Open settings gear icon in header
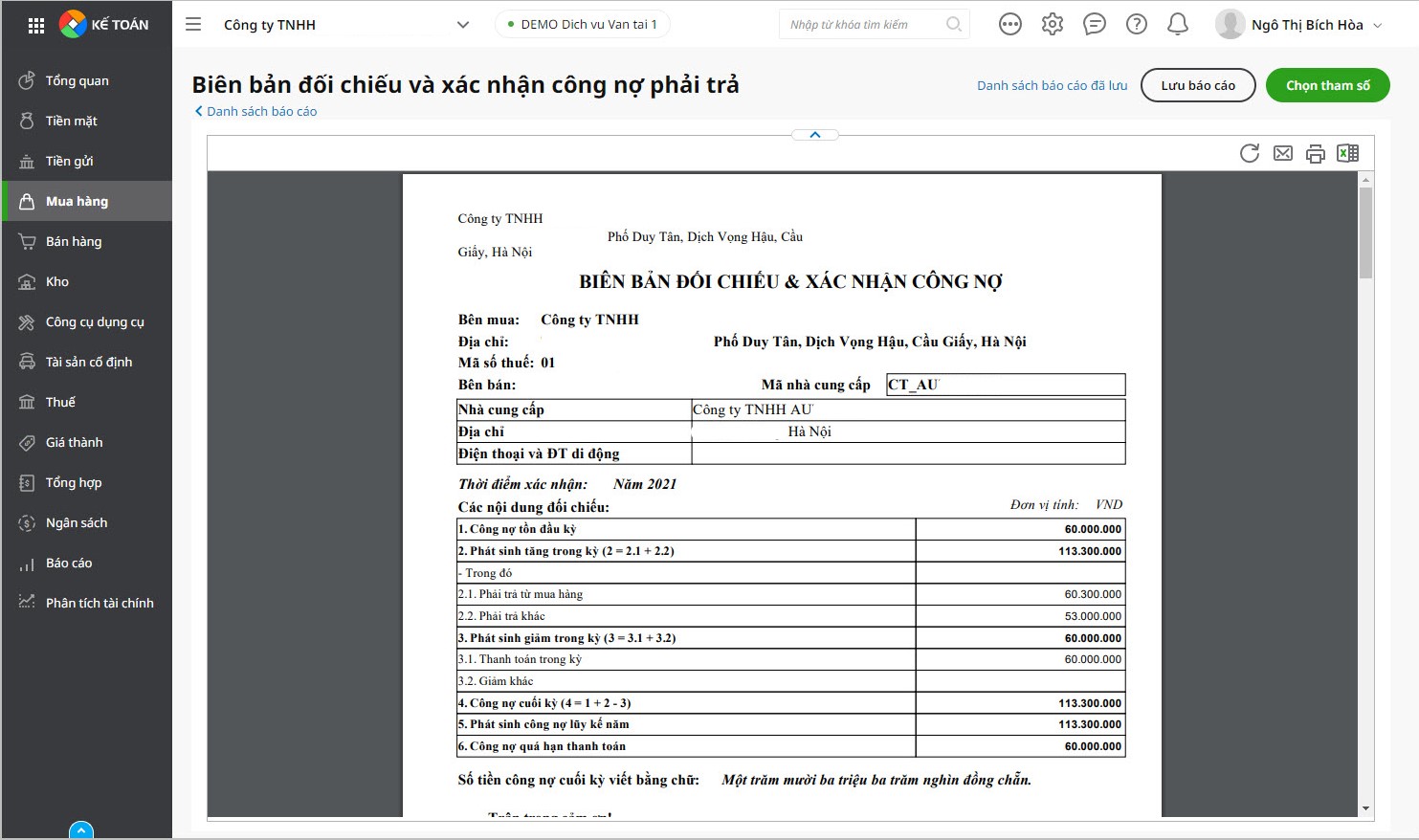 point(1053,24)
